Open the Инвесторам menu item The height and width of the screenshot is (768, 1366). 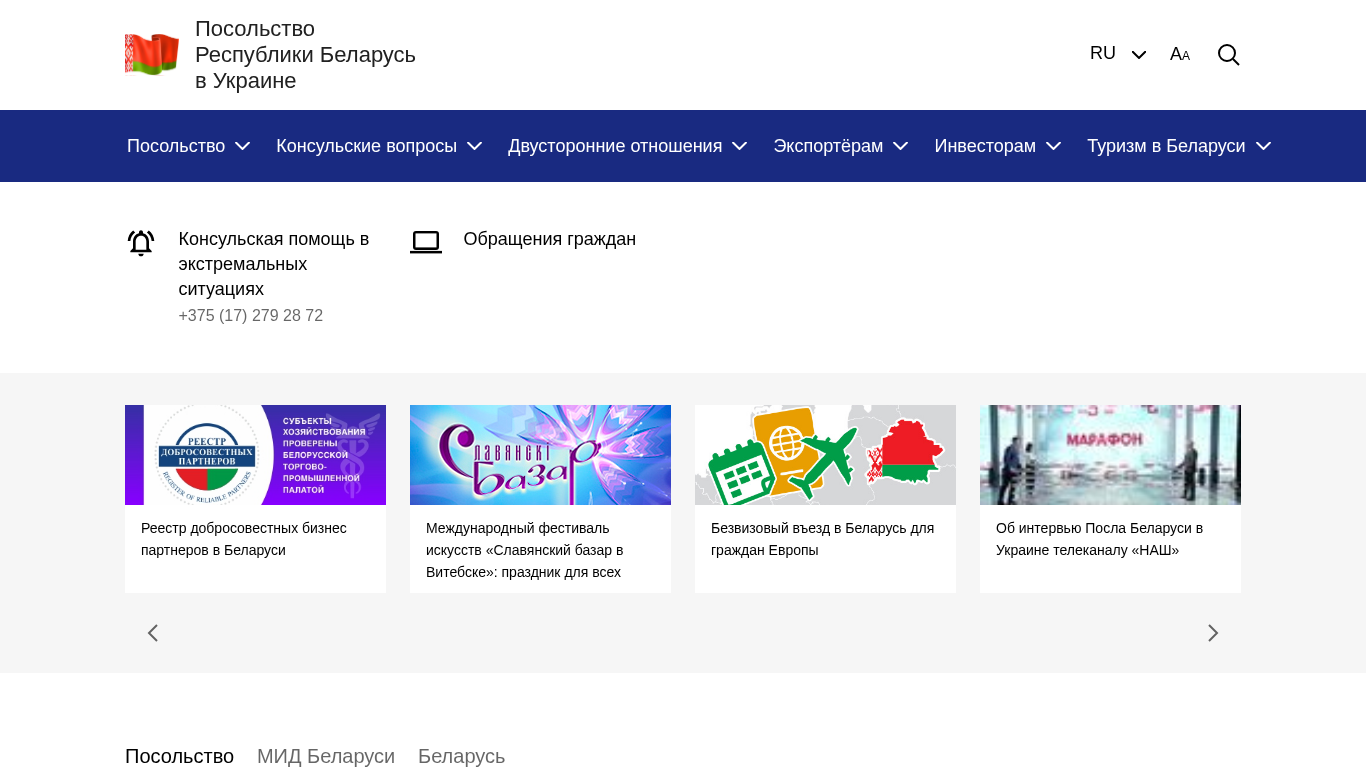point(997,146)
